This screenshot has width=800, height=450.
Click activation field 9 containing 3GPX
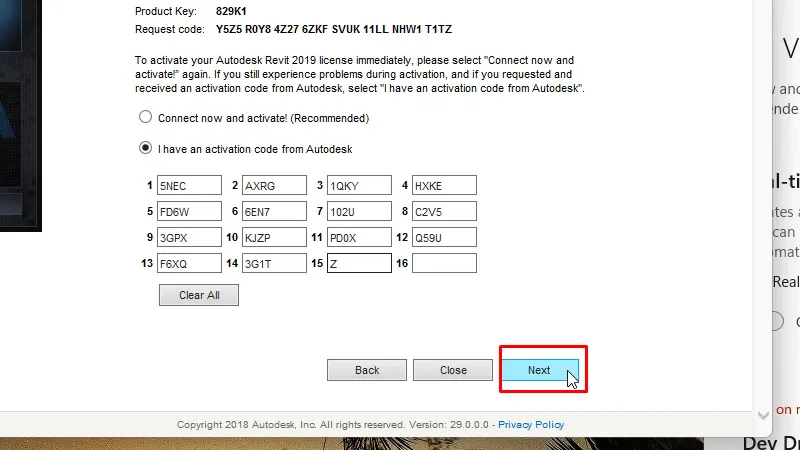coord(189,238)
